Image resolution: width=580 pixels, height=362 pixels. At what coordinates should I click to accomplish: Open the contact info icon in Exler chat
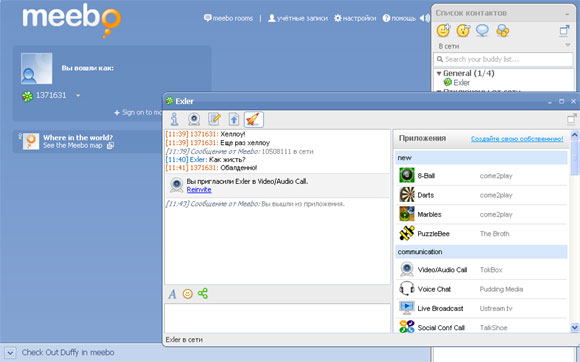point(174,119)
